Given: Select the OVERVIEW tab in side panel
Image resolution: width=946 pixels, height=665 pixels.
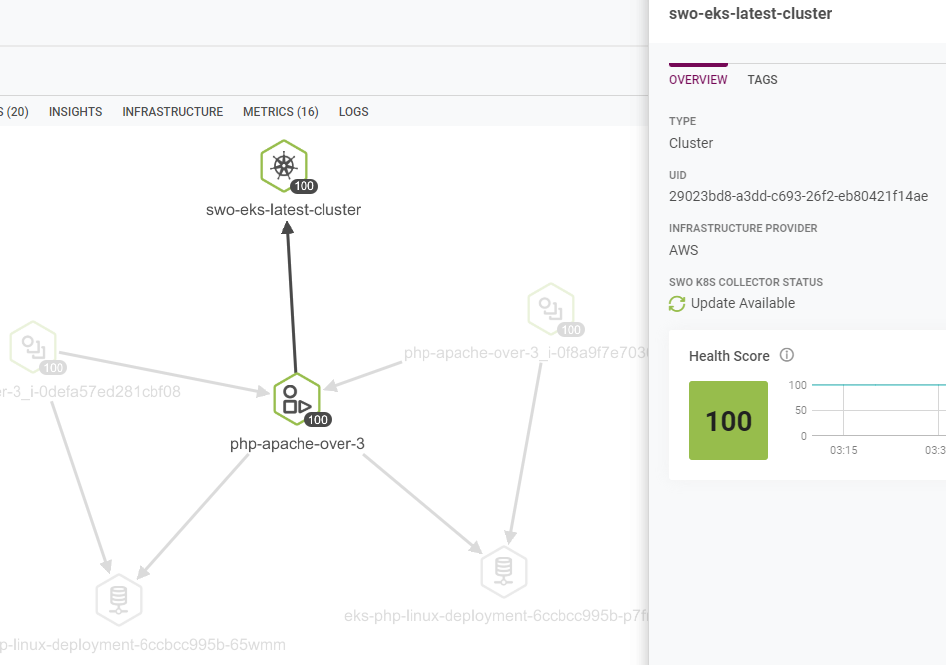Looking at the screenshot, I should coord(698,80).
